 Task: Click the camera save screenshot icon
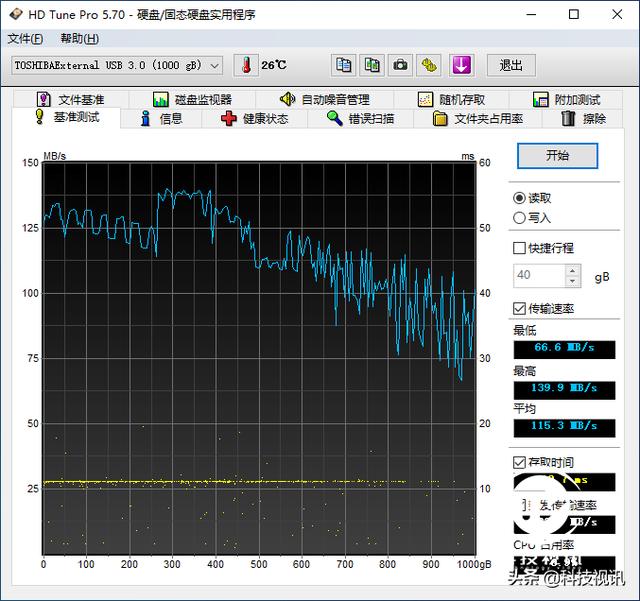pyautogui.click(x=400, y=65)
